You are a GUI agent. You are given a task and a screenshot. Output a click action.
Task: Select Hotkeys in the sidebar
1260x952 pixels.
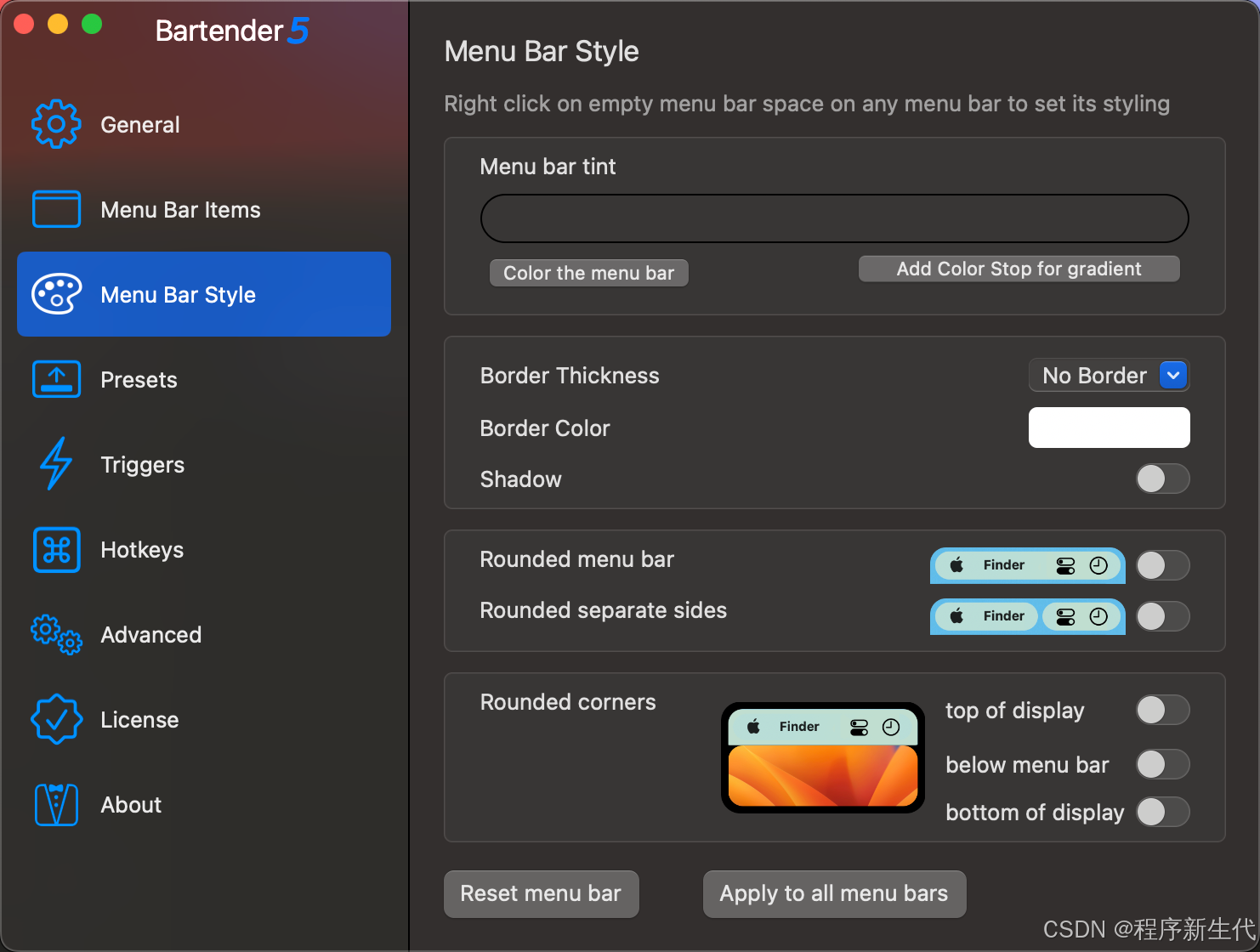coord(204,549)
